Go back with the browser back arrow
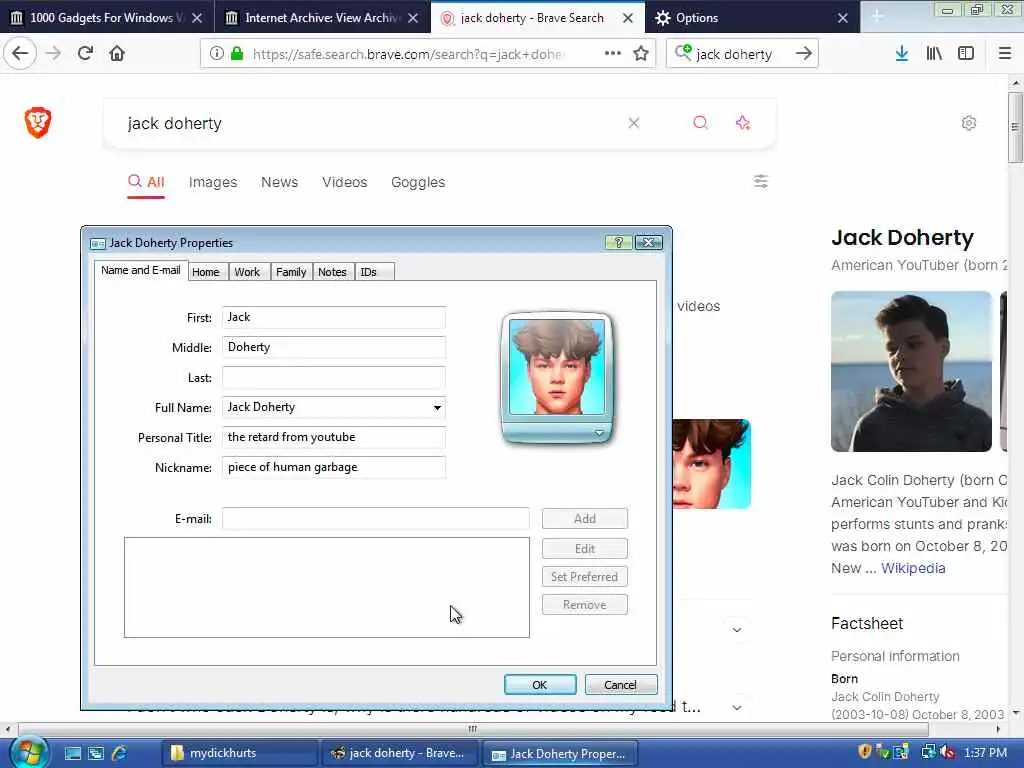 (20, 54)
